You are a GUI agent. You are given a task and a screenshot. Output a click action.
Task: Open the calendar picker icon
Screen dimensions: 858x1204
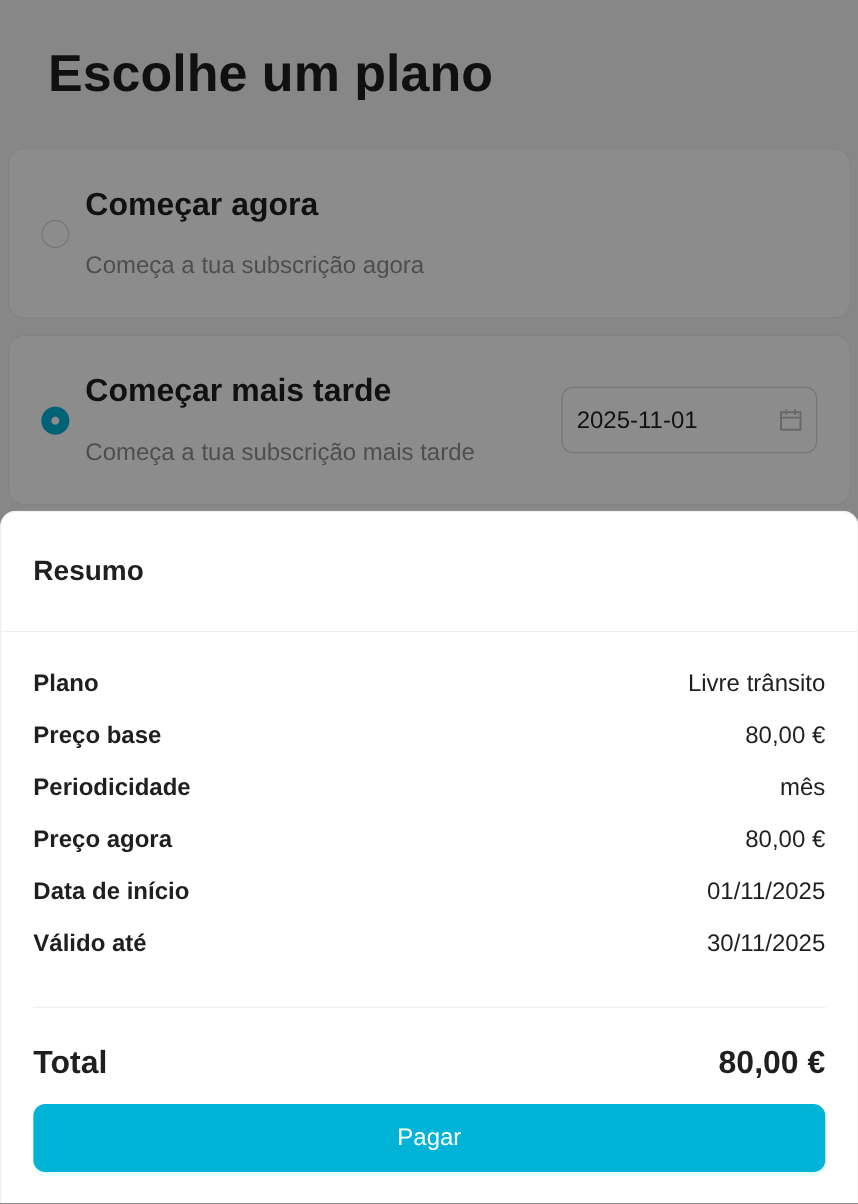tap(790, 420)
